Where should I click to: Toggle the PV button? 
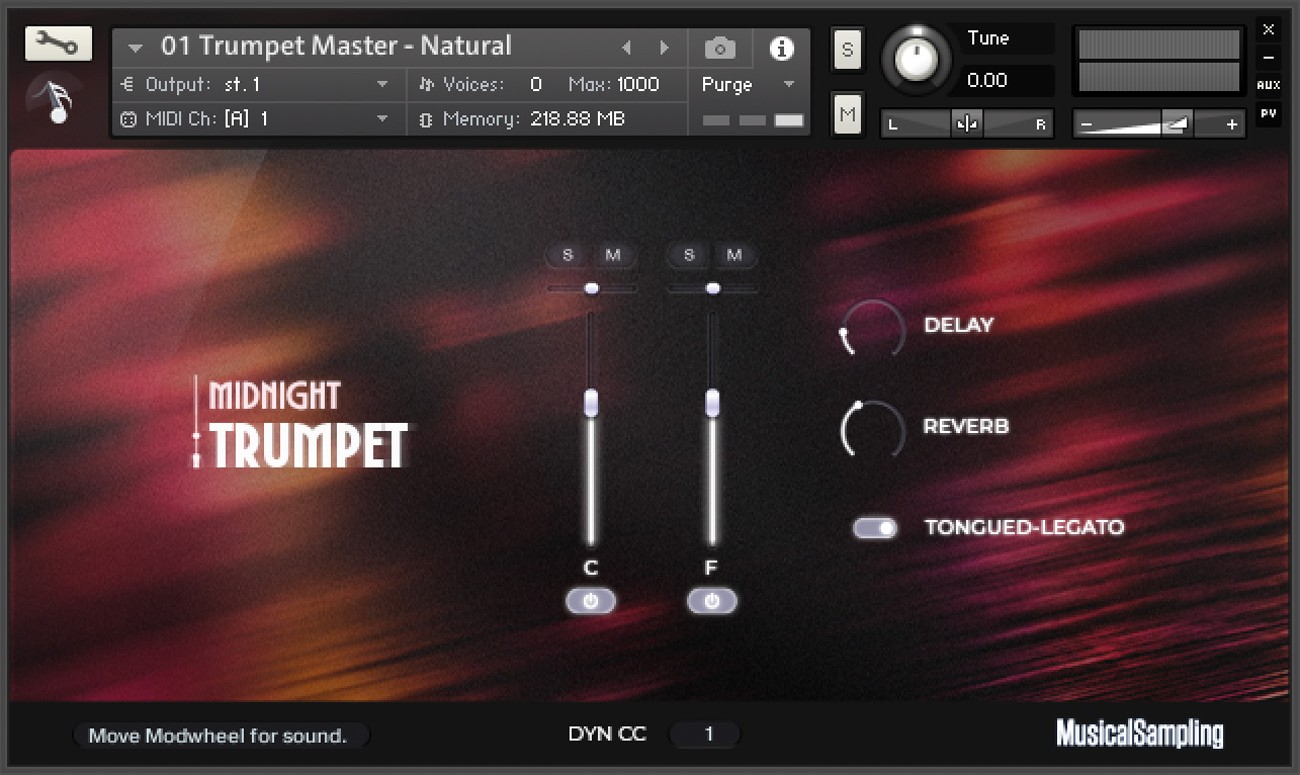pos(1268,112)
